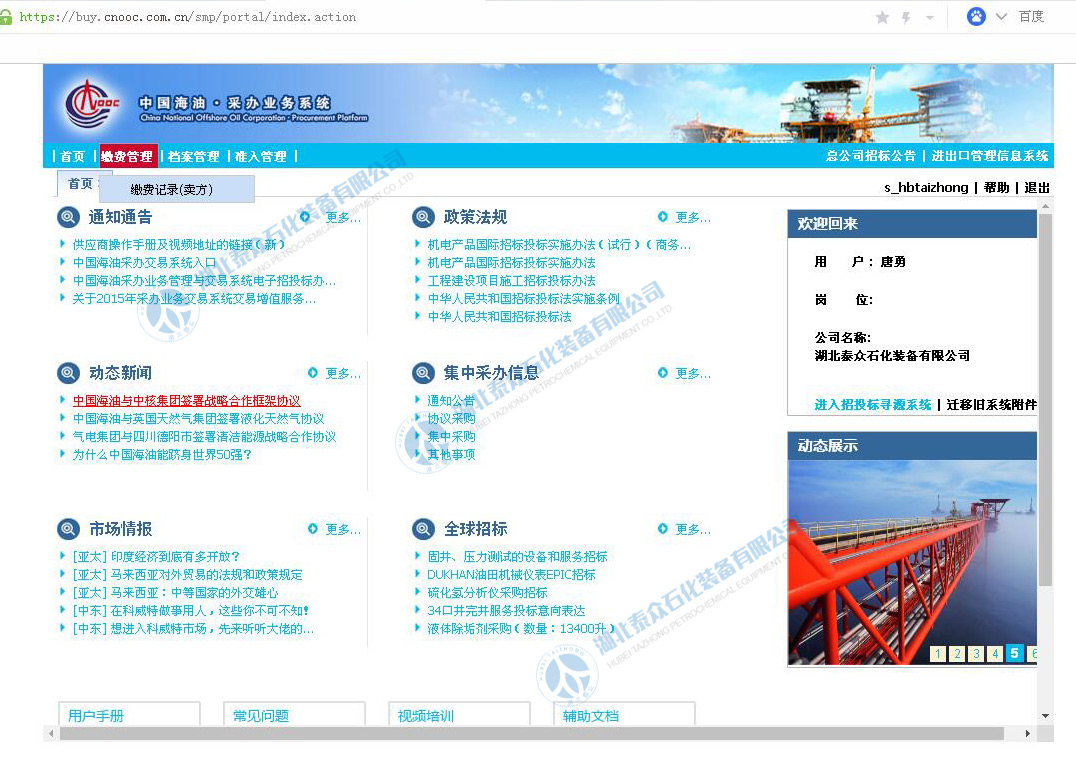
Task: Open 34口井完井服务投标意向表达 tender
Action: click(506, 611)
